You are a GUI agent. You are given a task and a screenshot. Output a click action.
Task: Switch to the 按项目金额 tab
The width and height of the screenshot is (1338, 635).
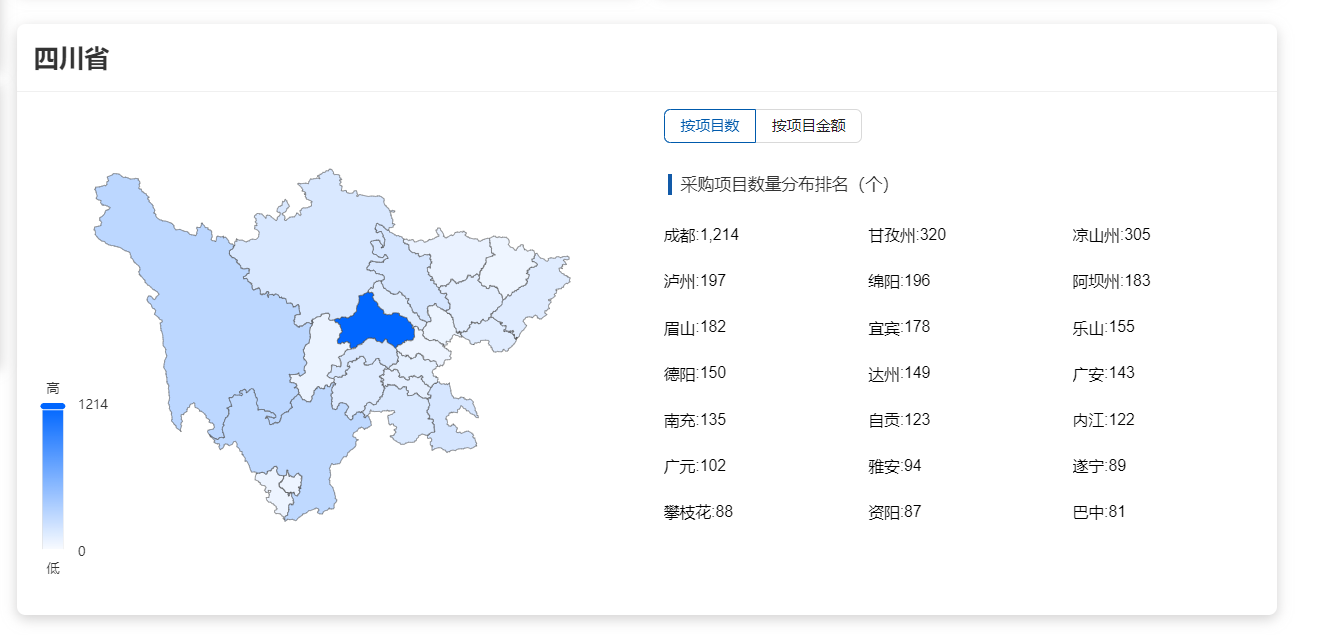click(x=808, y=126)
